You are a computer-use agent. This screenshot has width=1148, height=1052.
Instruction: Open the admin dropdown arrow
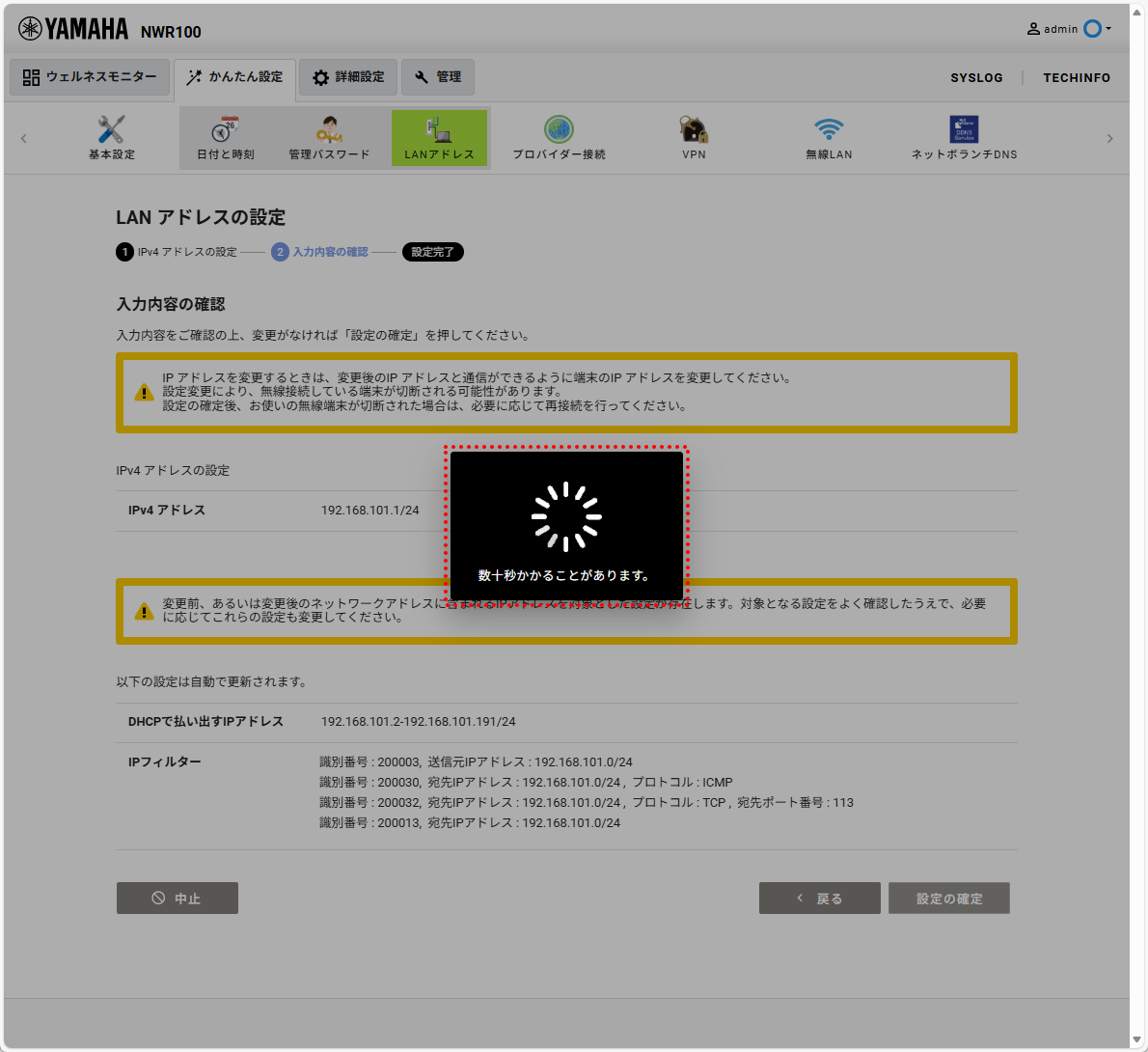point(1108,29)
